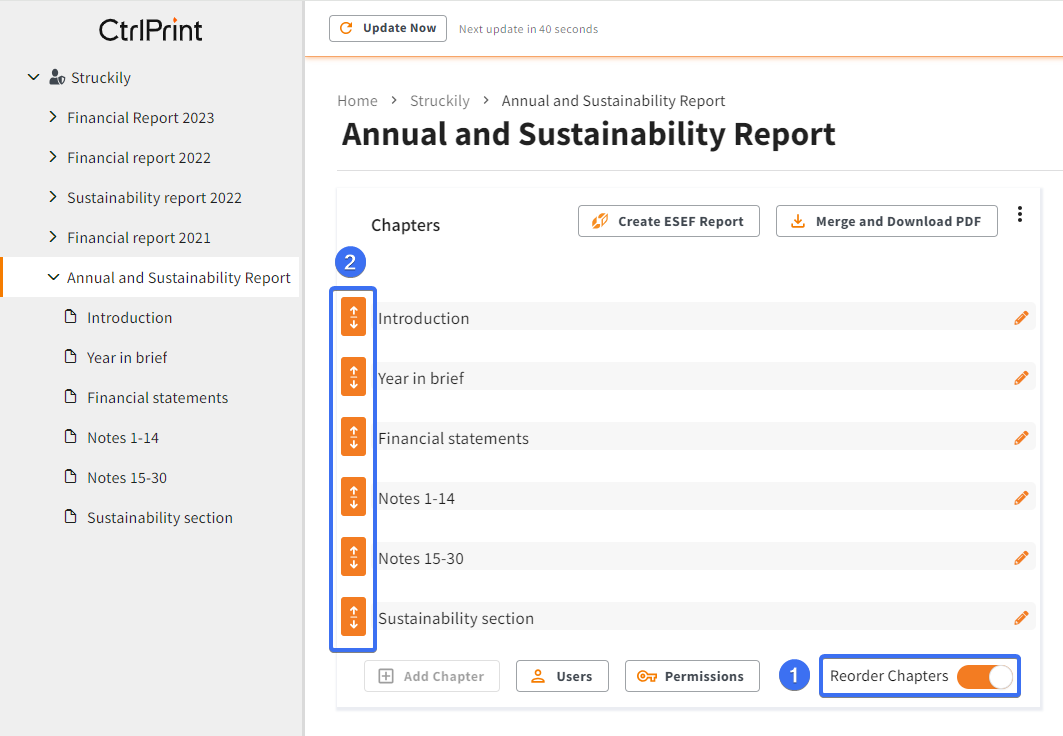Open Sustainability section in sidebar tree
This screenshot has height=736, width=1063.
point(160,518)
